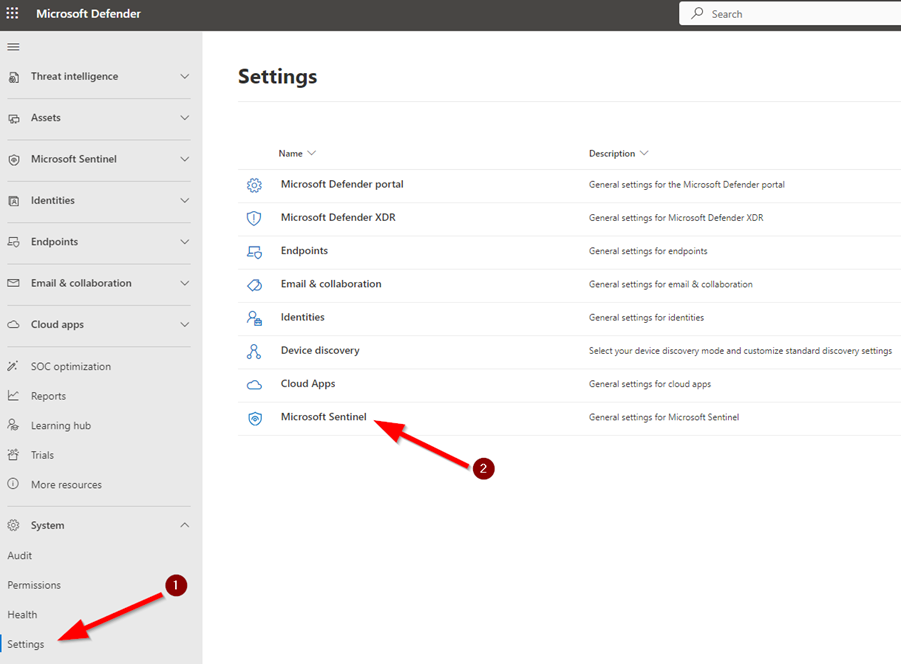901x664 pixels.
Task: Click inside the Search field
Action: (790, 13)
